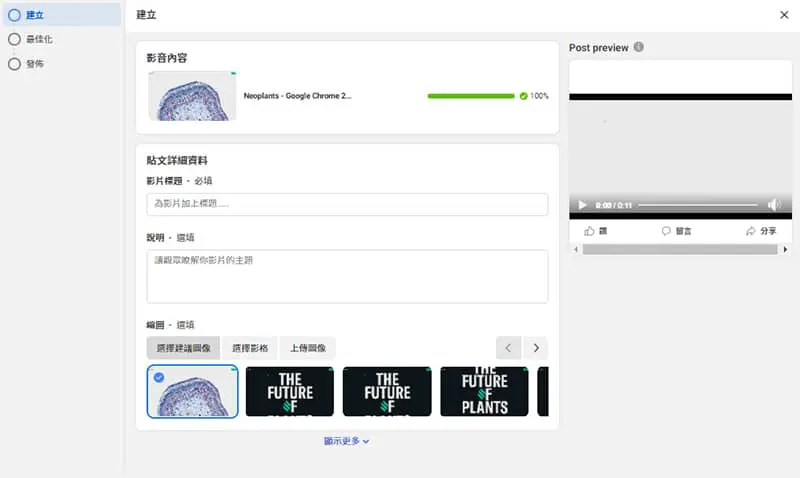
Task: Switch to 選擇建議圖像 tab
Action: (183, 348)
